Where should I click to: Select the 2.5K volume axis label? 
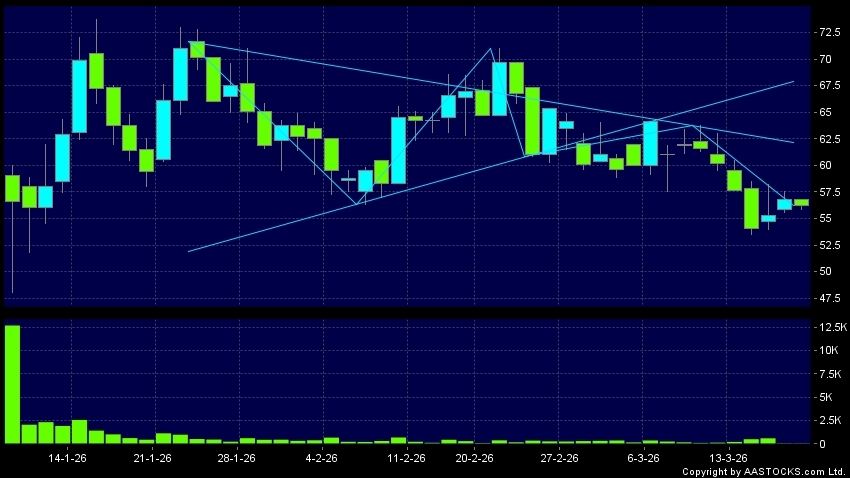coord(832,420)
